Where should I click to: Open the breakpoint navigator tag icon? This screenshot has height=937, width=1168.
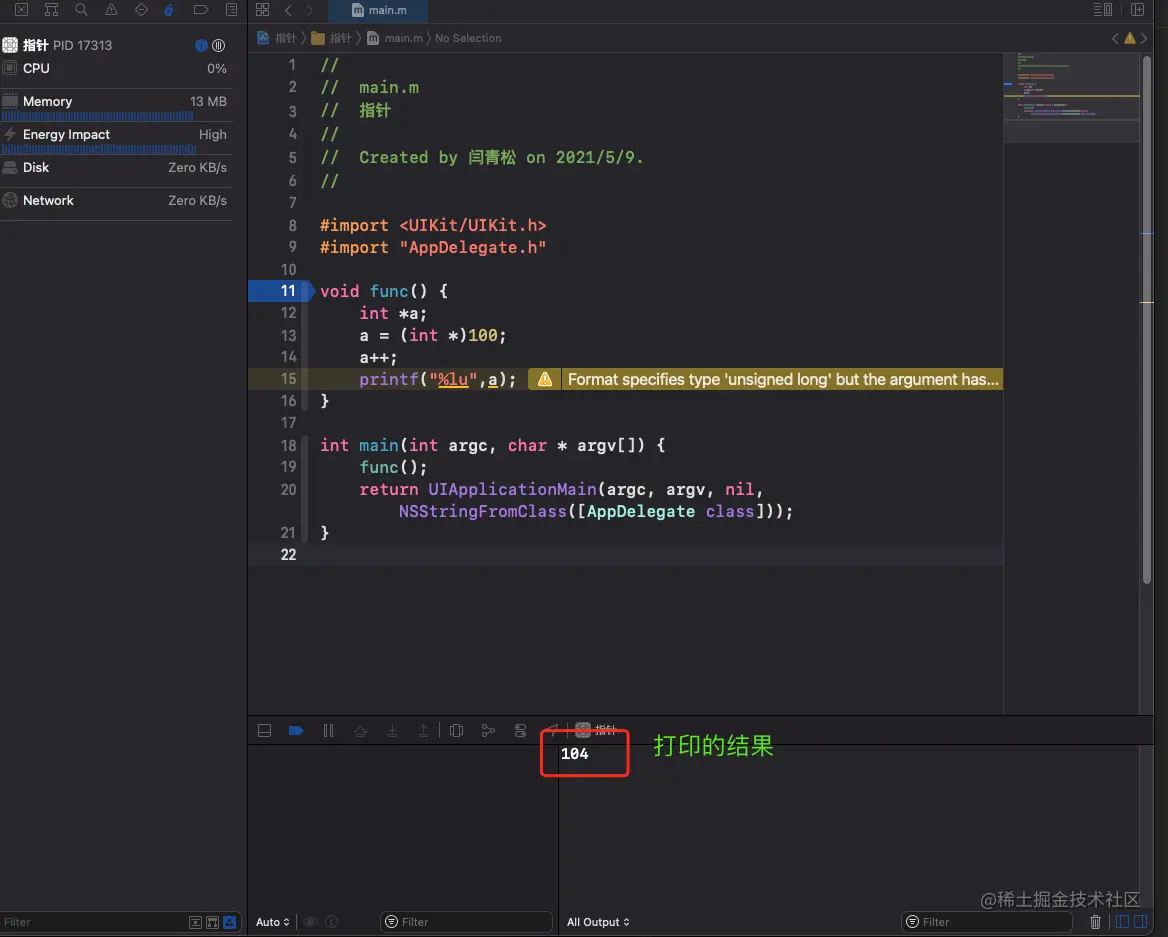tap(200, 10)
